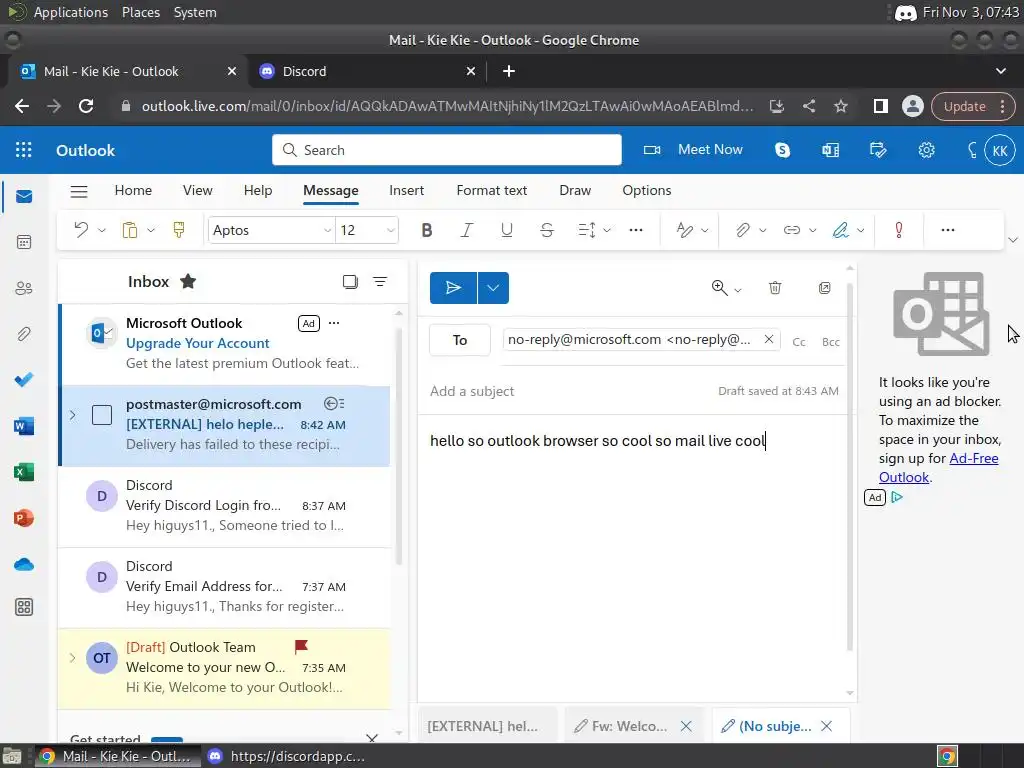Add Bcc recipients field
Image resolution: width=1024 pixels, height=768 pixels.
click(x=831, y=342)
